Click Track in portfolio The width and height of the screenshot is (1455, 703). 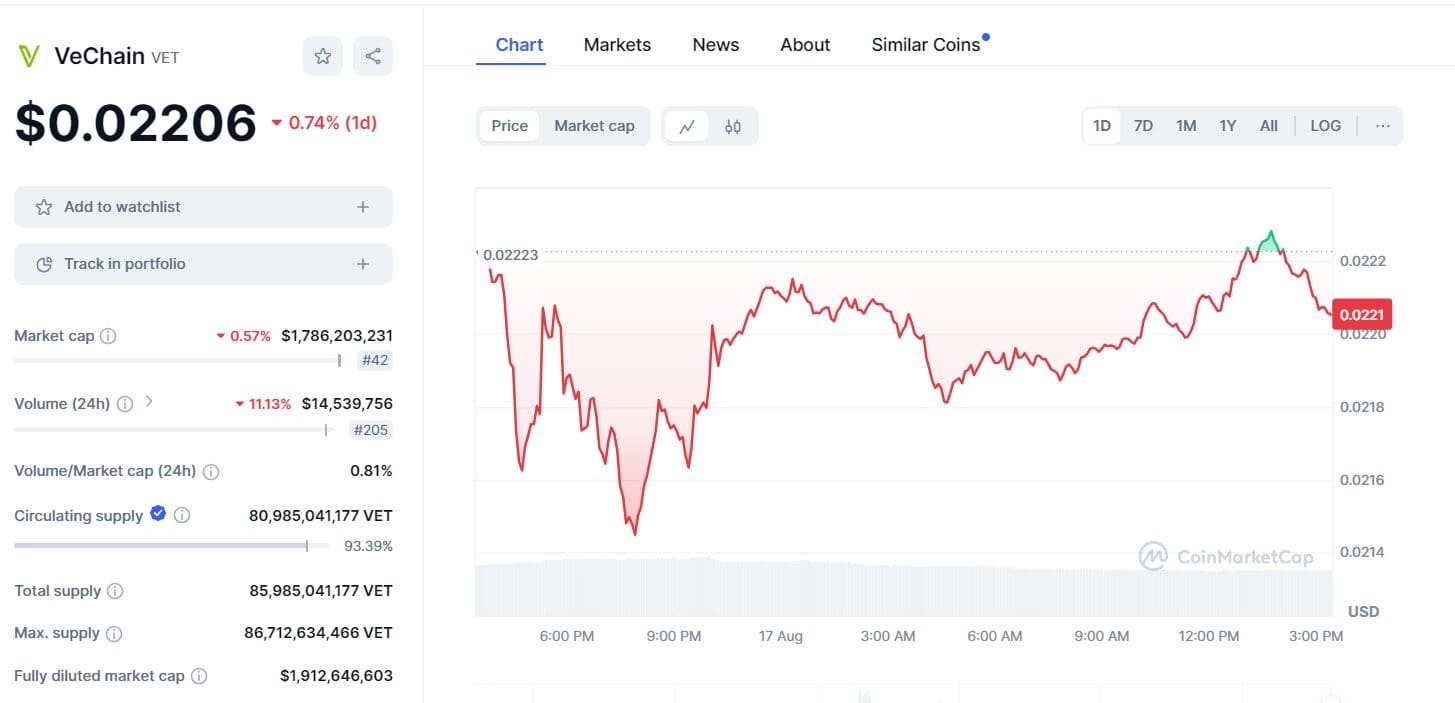[203, 264]
